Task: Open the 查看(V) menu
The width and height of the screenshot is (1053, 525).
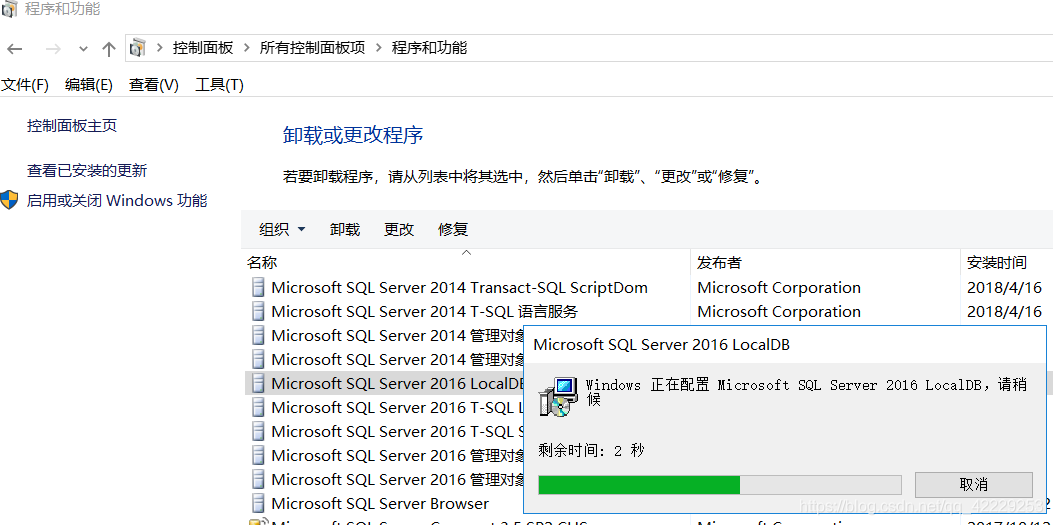Action: pyautogui.click(x=154, y=85)
